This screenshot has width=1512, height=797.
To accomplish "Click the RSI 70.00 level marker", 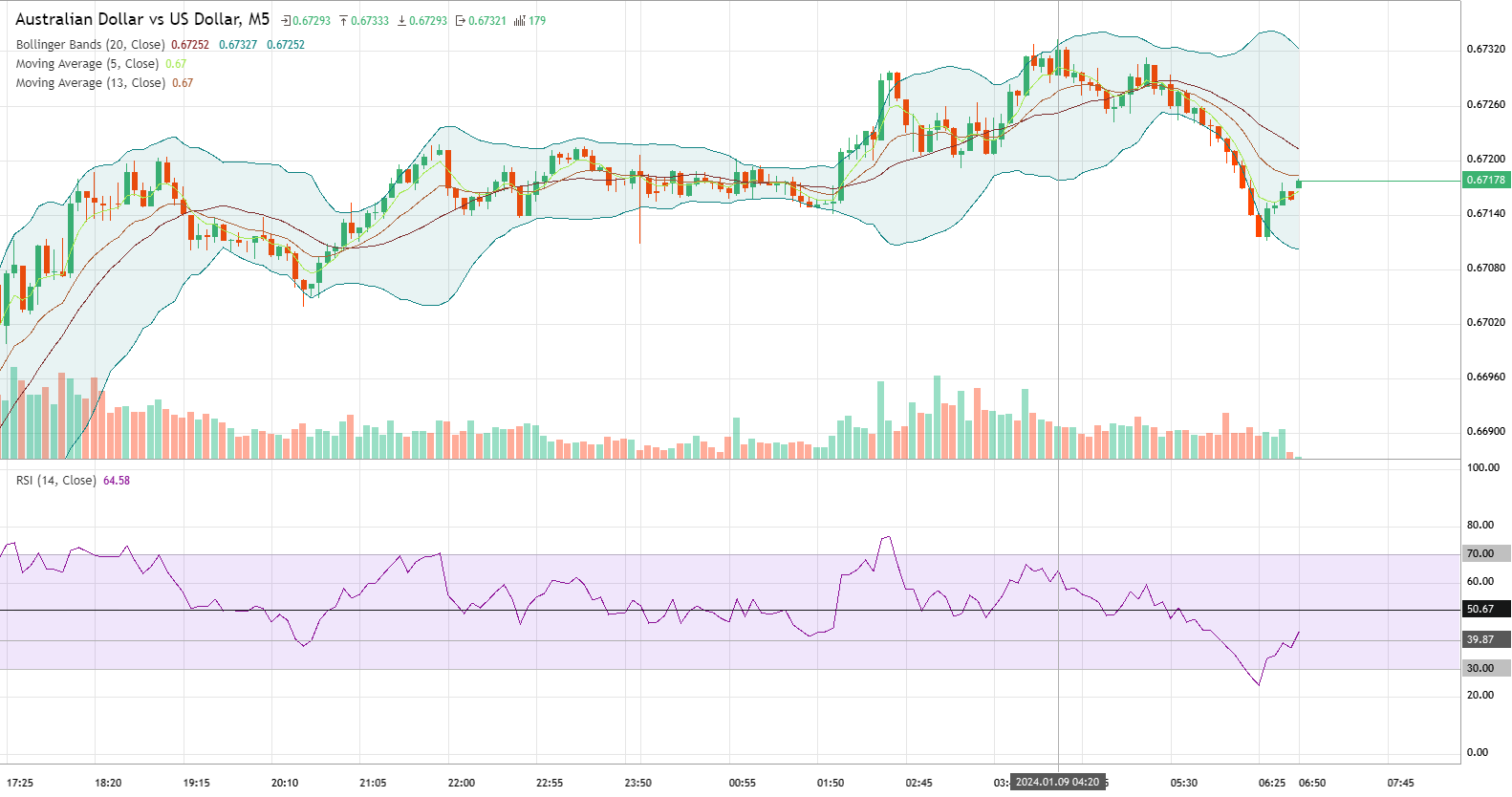I will [1487, 553].
